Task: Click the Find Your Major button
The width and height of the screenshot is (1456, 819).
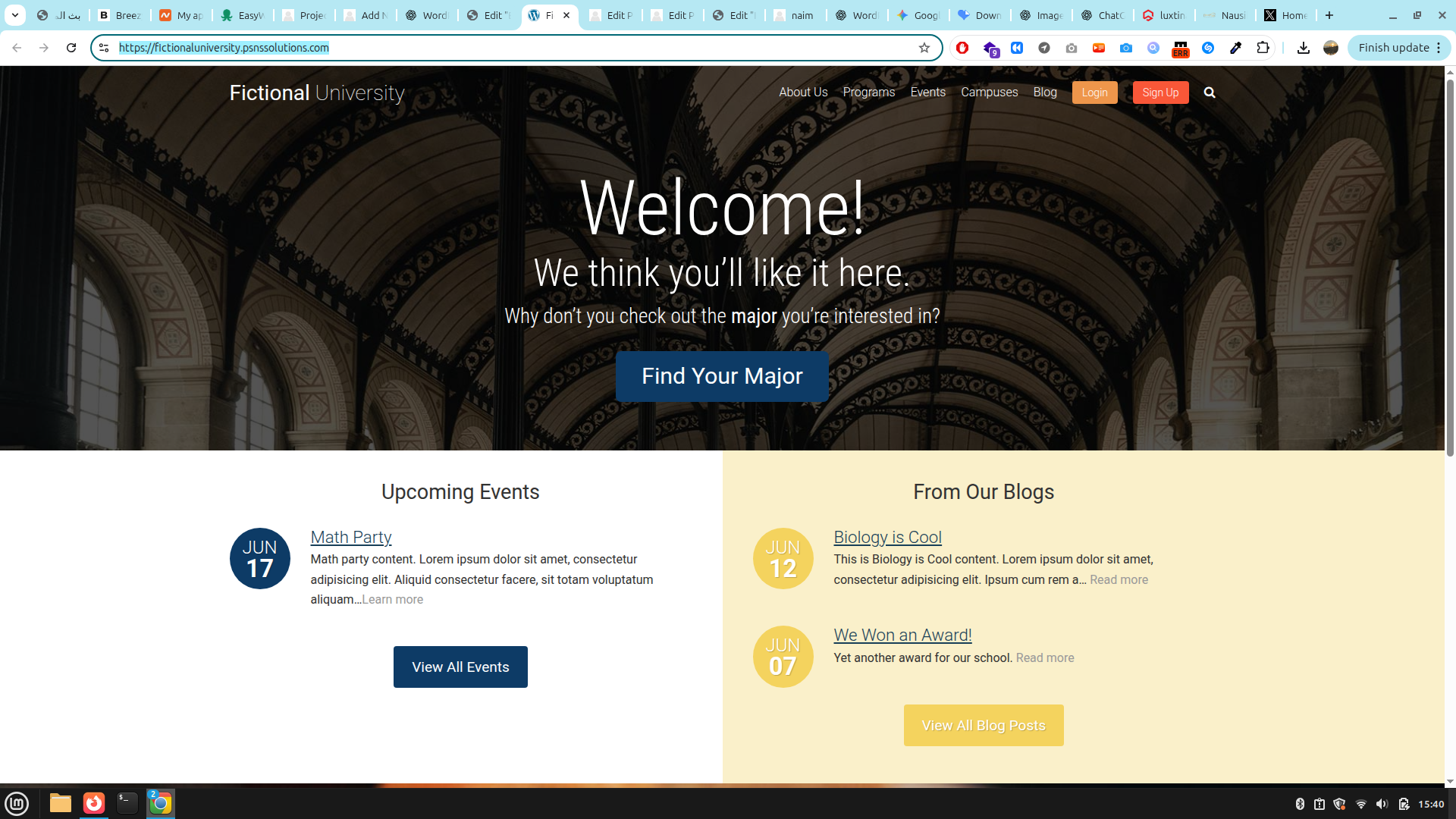Action: 721,376
